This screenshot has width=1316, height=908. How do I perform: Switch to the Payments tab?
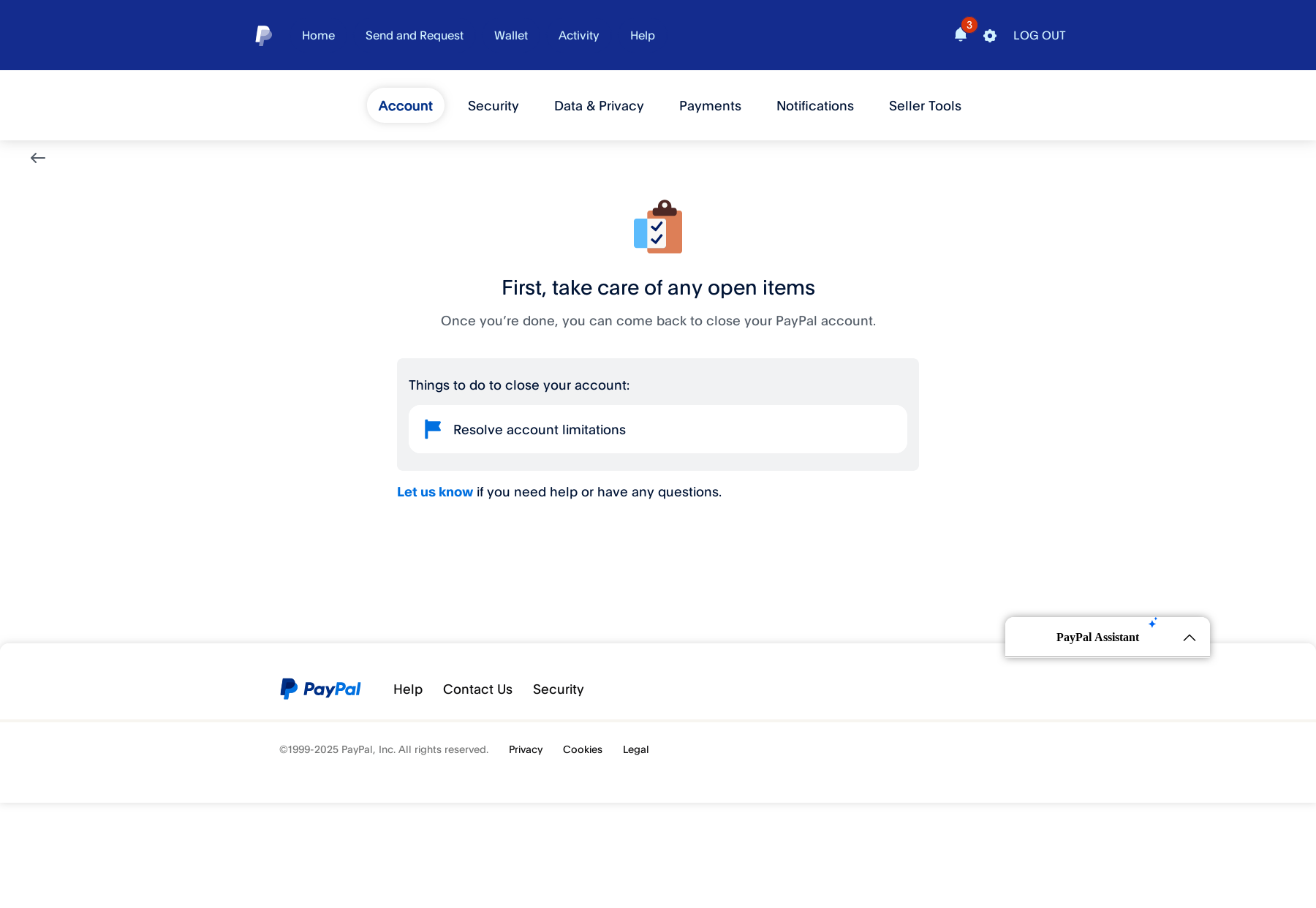710,105
